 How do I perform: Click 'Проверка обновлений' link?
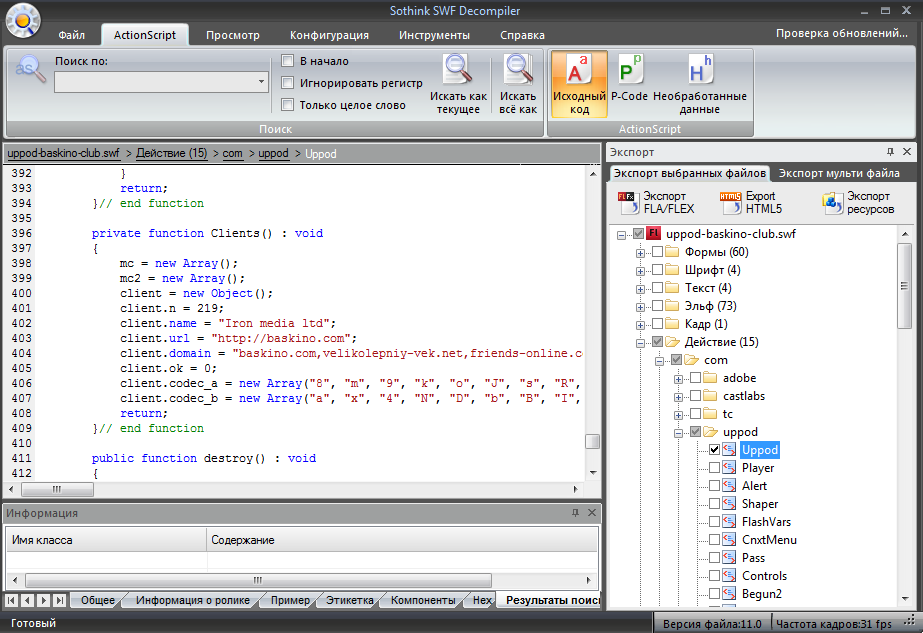click(x=841, y=34)
